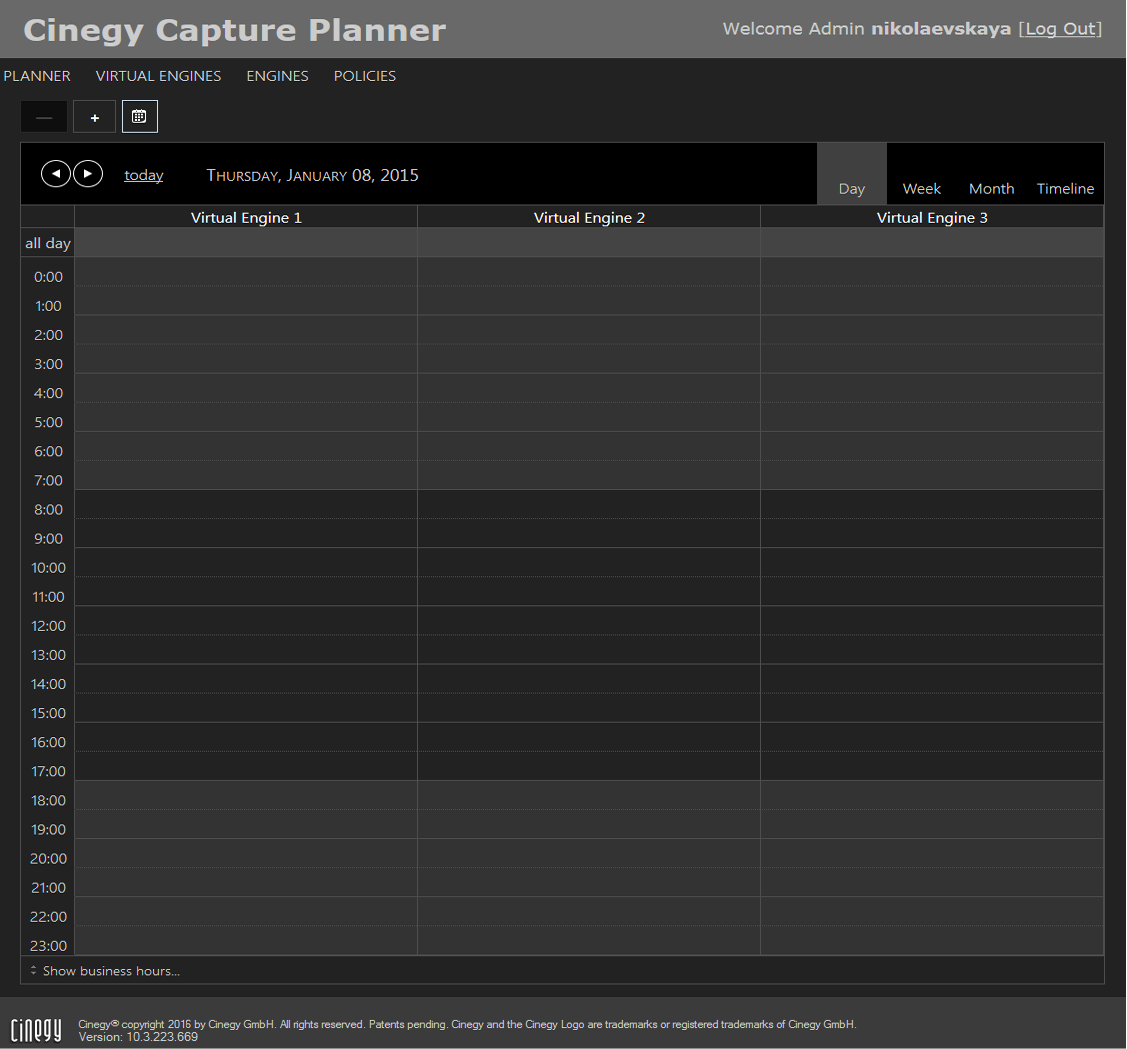Click the Log Out link
The height and width of the screenshot is (1049, 1127).
coord(1060,29)
